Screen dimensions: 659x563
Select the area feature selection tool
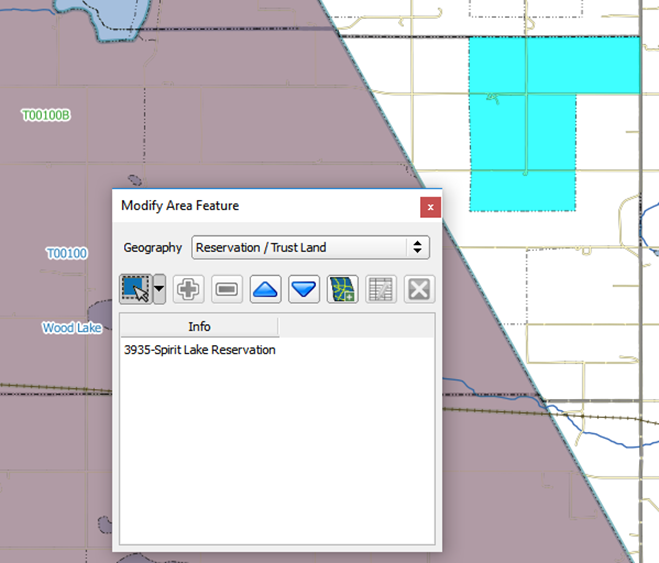point(133,289)
